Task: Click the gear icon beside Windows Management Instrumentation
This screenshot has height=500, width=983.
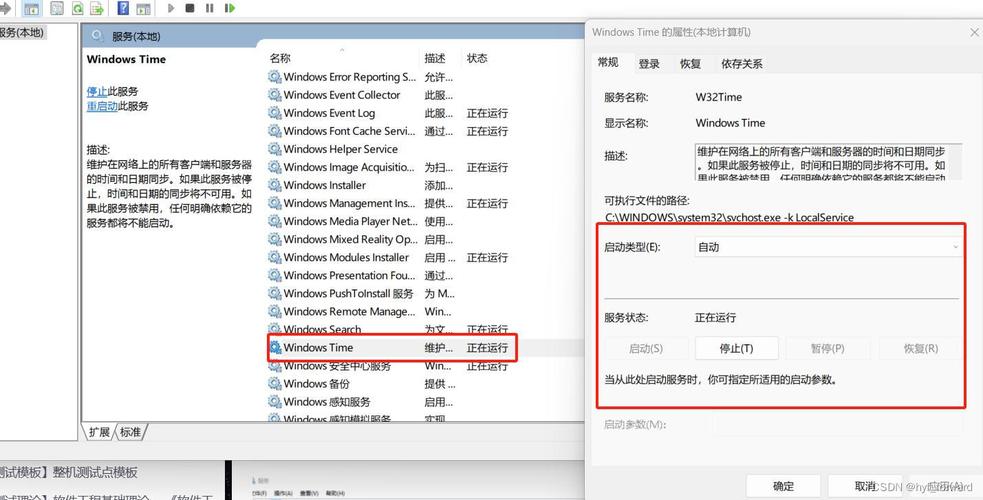Action: [x=275, y=204]
